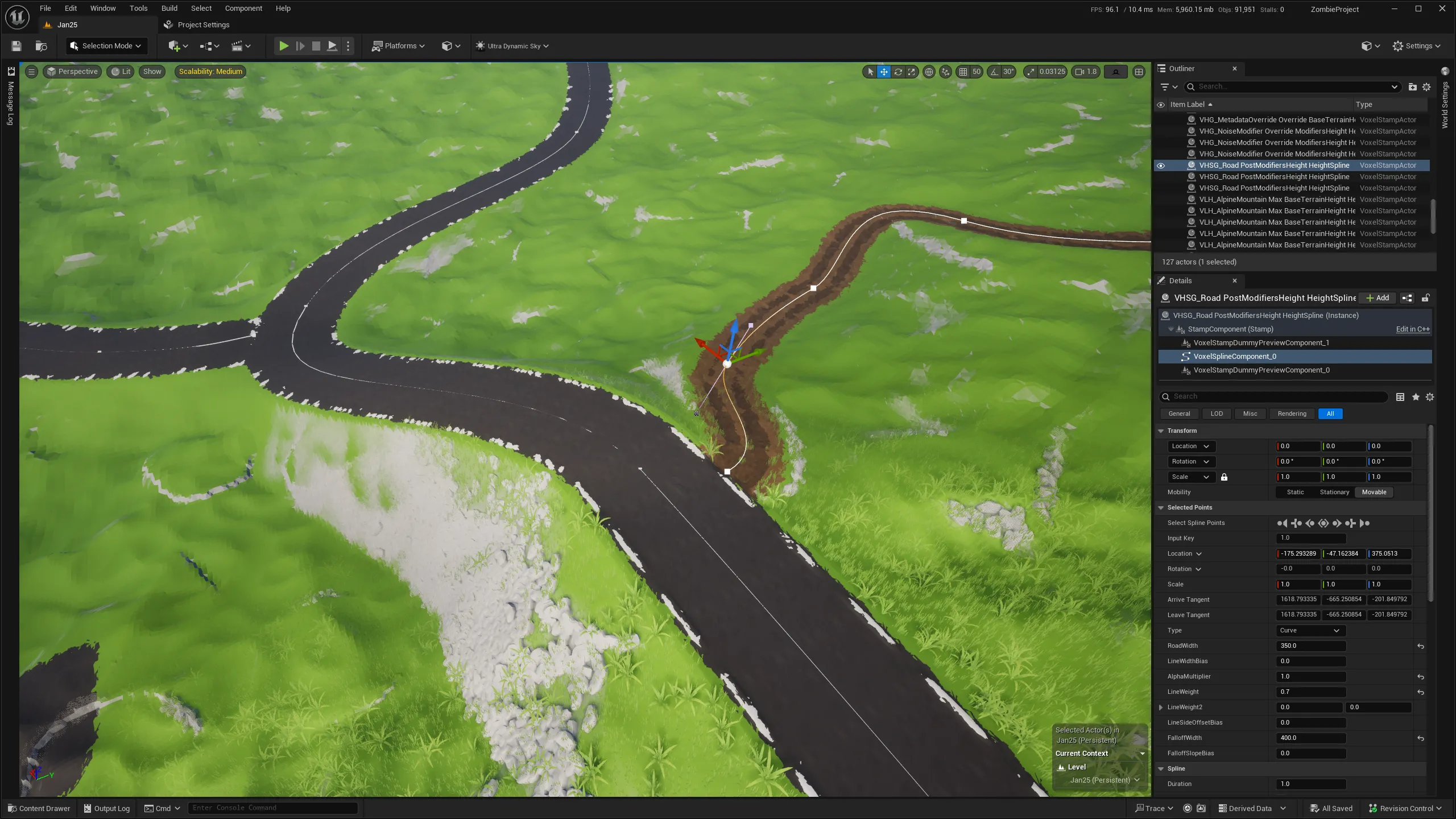Click the favorites star in Details

tap(1416, 397)
